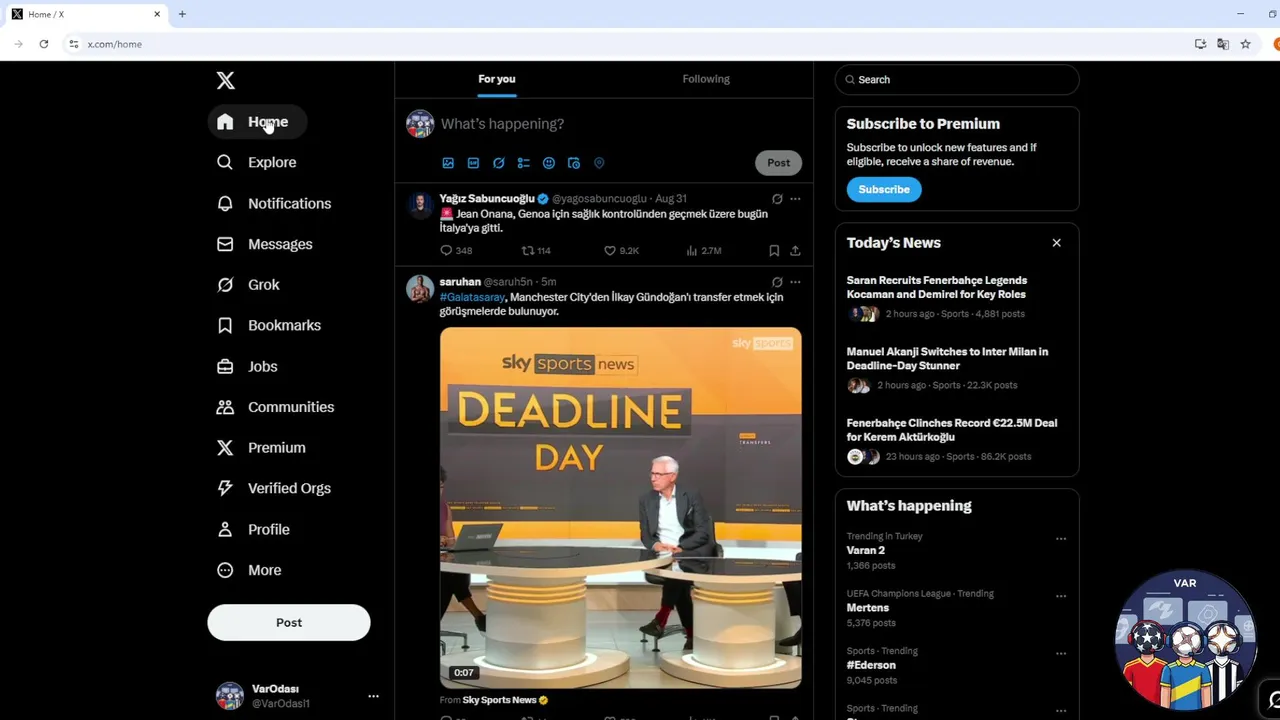The width and height of the screenshot is (1280, 720).
Task: Open Grok explain on Yağız Sabuncuoğlu's post
Action: [x=777, y=199]
